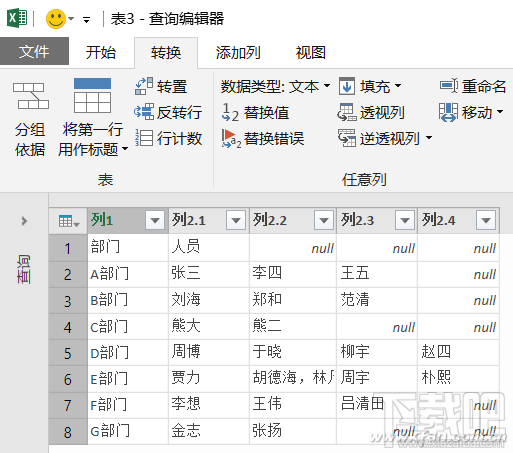Image resolution: width=513 pixels, height=453 pixels.
Task: Click the 转置 transpose icon
Action: coord(144,86)
